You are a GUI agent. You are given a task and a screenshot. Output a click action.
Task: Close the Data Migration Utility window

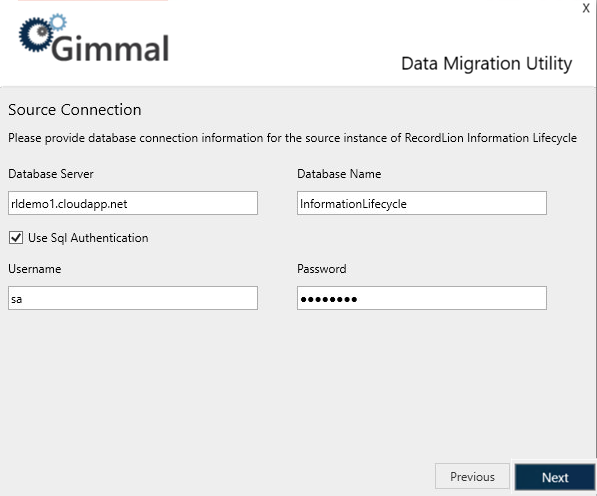(586, 8)
